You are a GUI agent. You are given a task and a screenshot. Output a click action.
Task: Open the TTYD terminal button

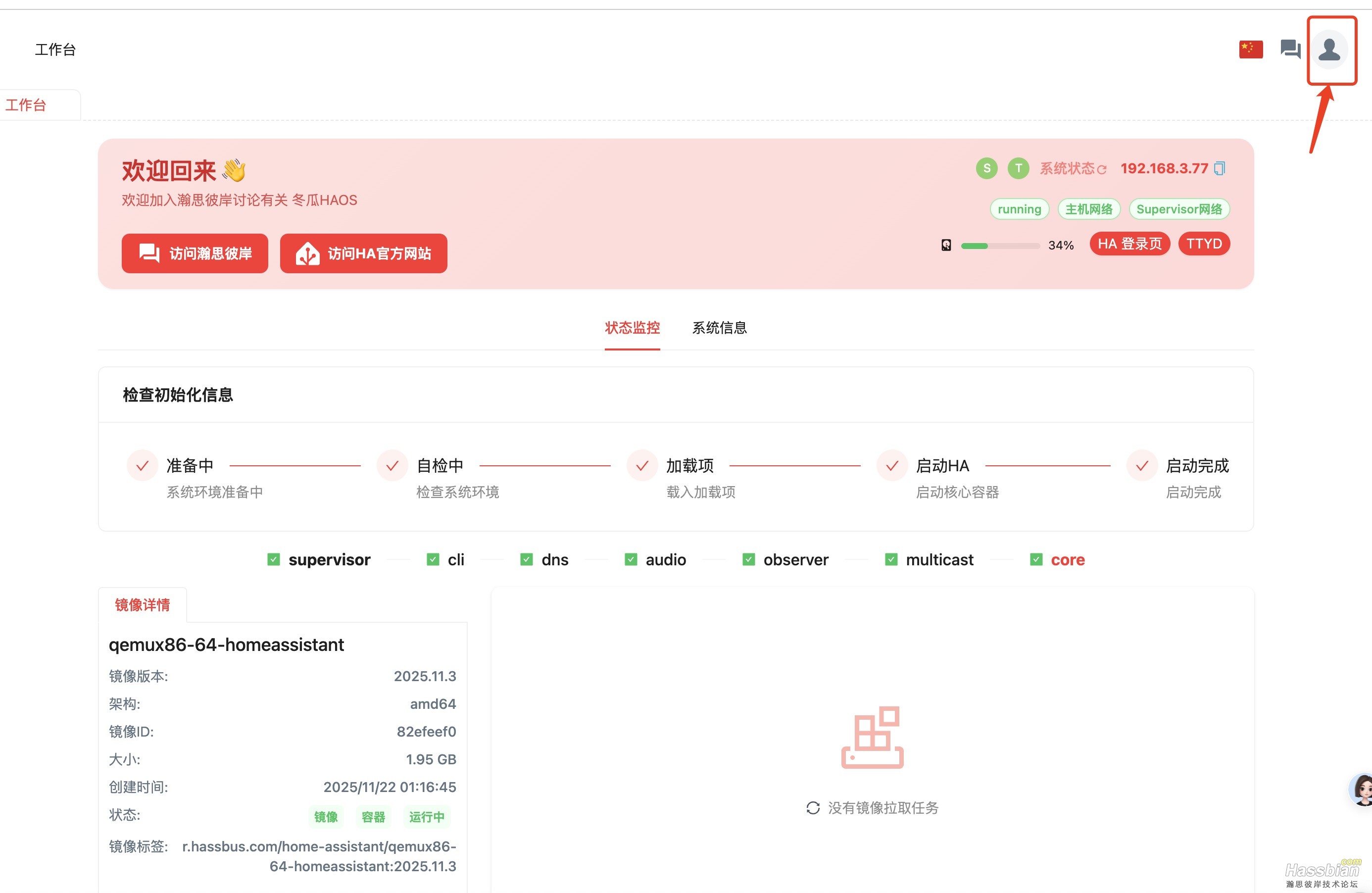point(1204,244)
